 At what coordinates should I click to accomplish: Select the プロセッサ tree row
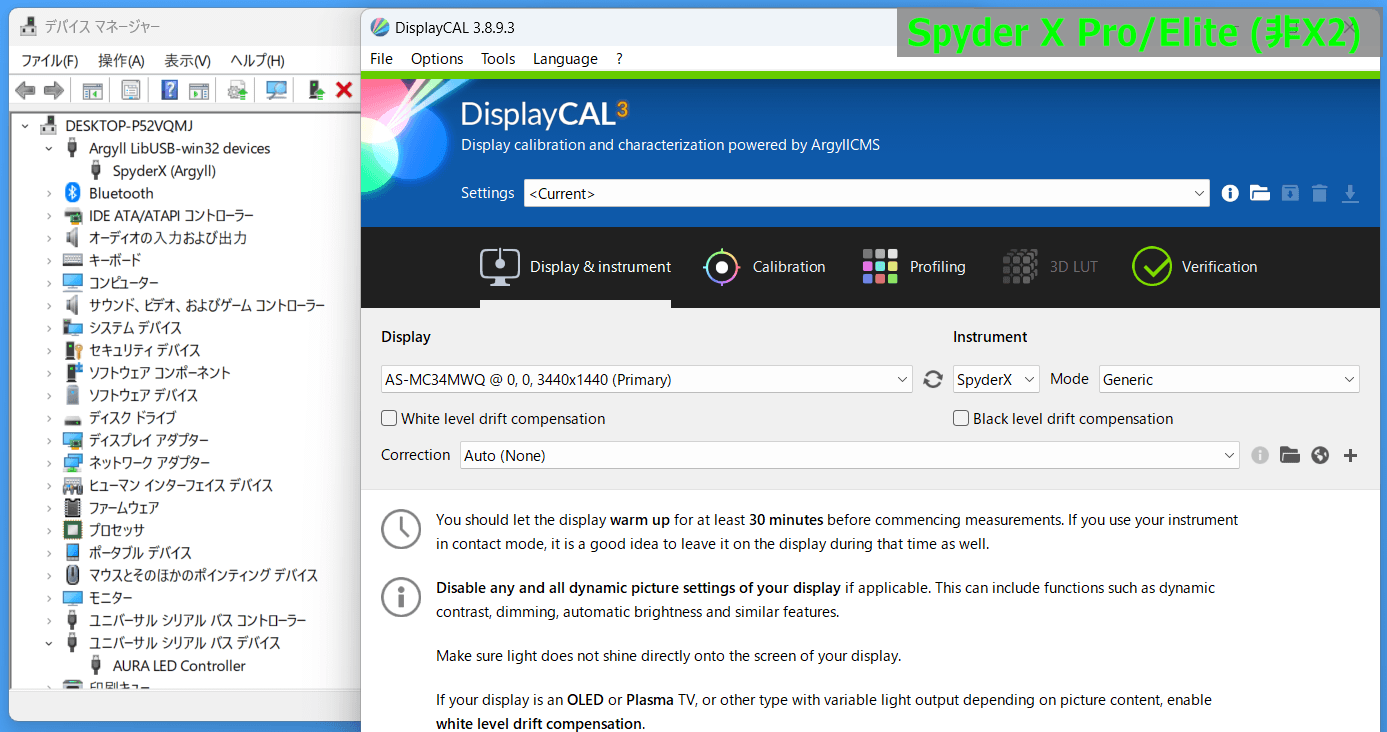click(116, 530)
